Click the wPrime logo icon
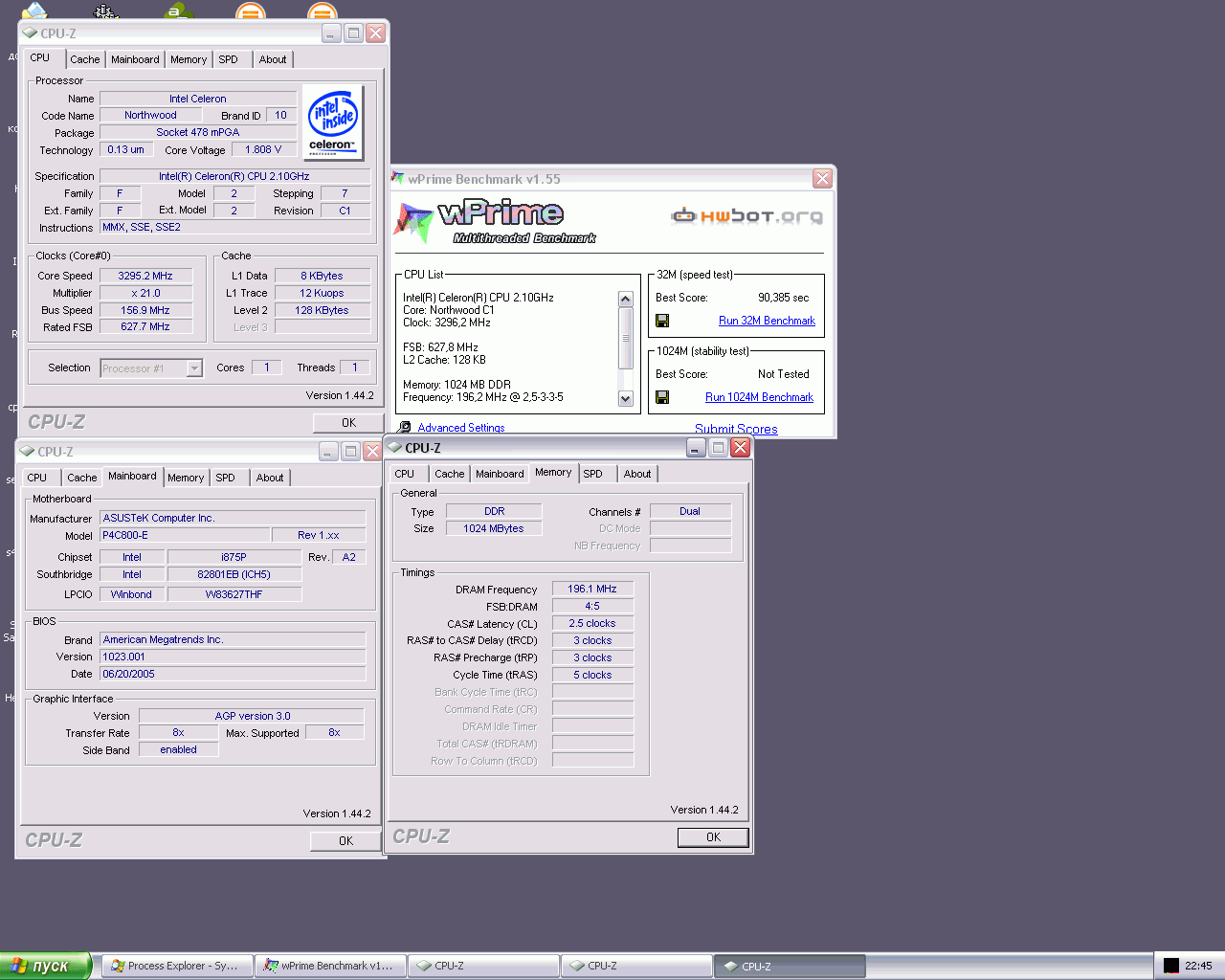The width and height of the screenshot is (1225, 980). coord(413,221)
